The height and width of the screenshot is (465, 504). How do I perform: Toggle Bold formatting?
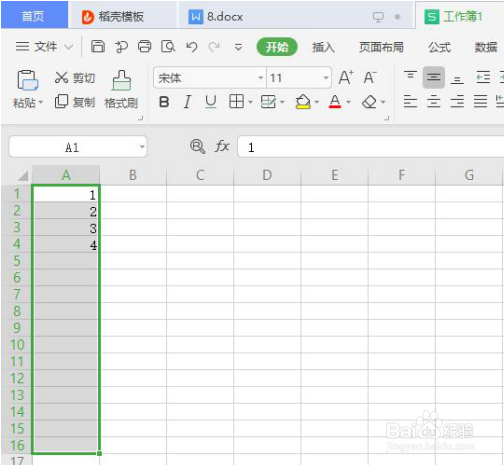pos(164,102)
